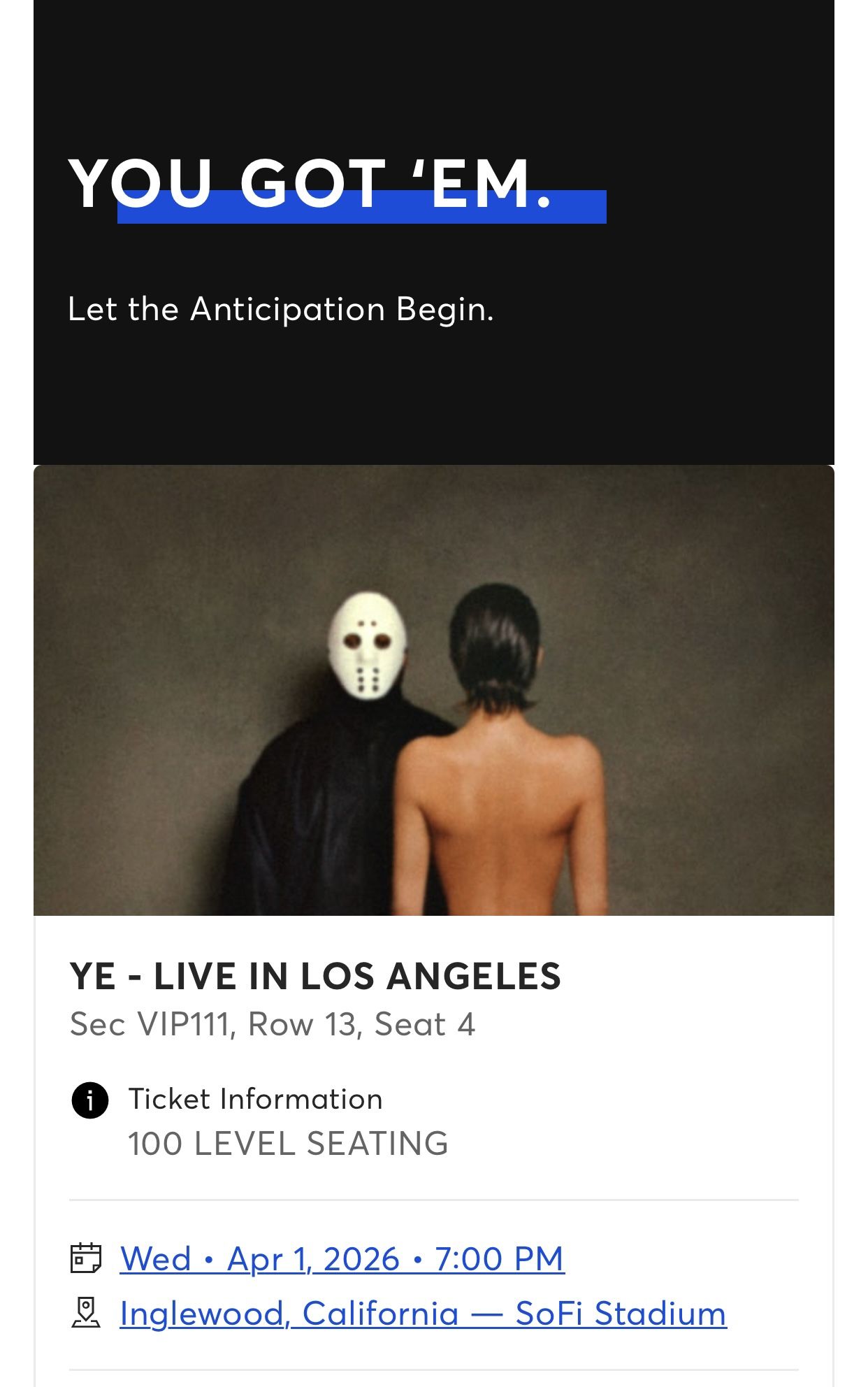868x1387 pixels.
Task: Open the Wed Apr 1, 2026 date link
Action: (x=342, y=1259)
